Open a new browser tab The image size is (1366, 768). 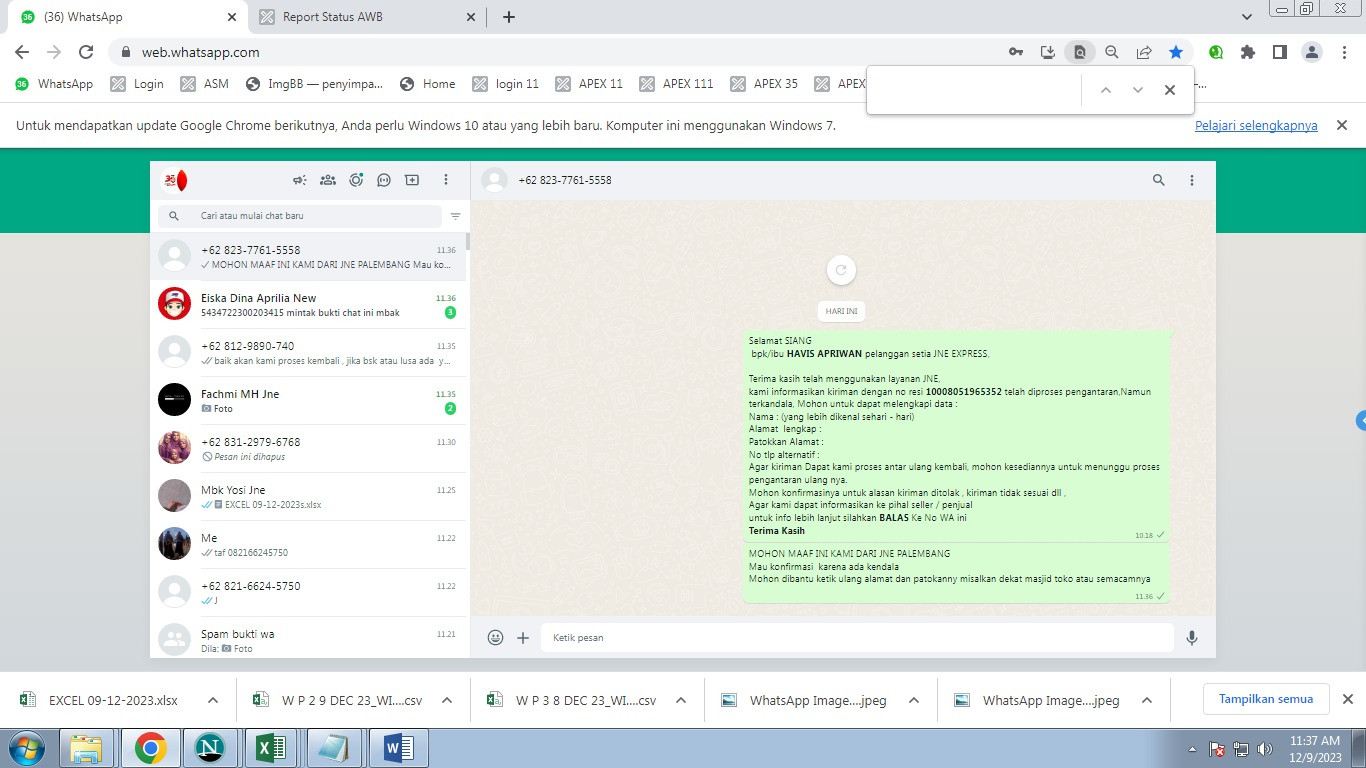pos(509,17)
